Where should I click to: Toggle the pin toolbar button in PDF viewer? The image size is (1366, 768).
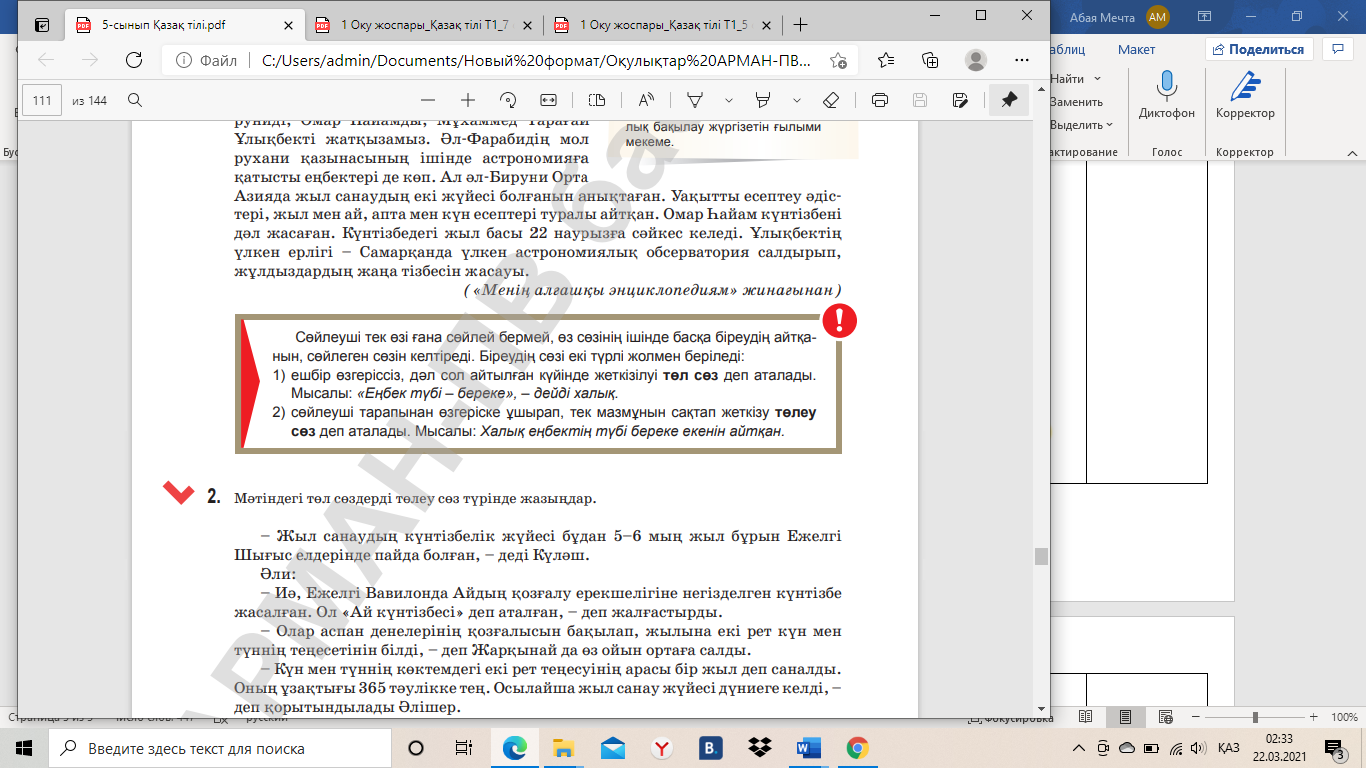tap(1009, 100)
